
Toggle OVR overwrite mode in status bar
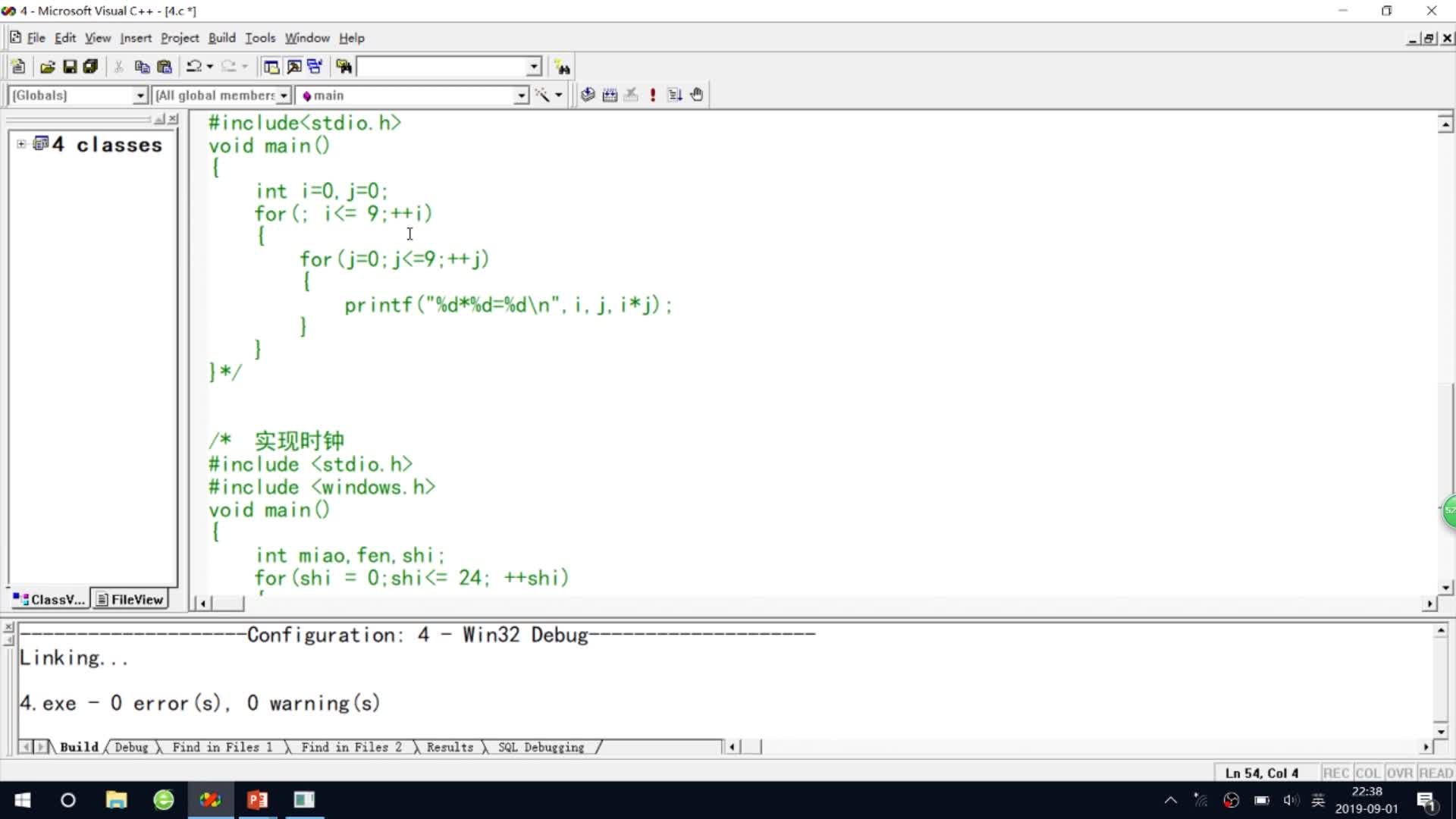point(1400,773)
